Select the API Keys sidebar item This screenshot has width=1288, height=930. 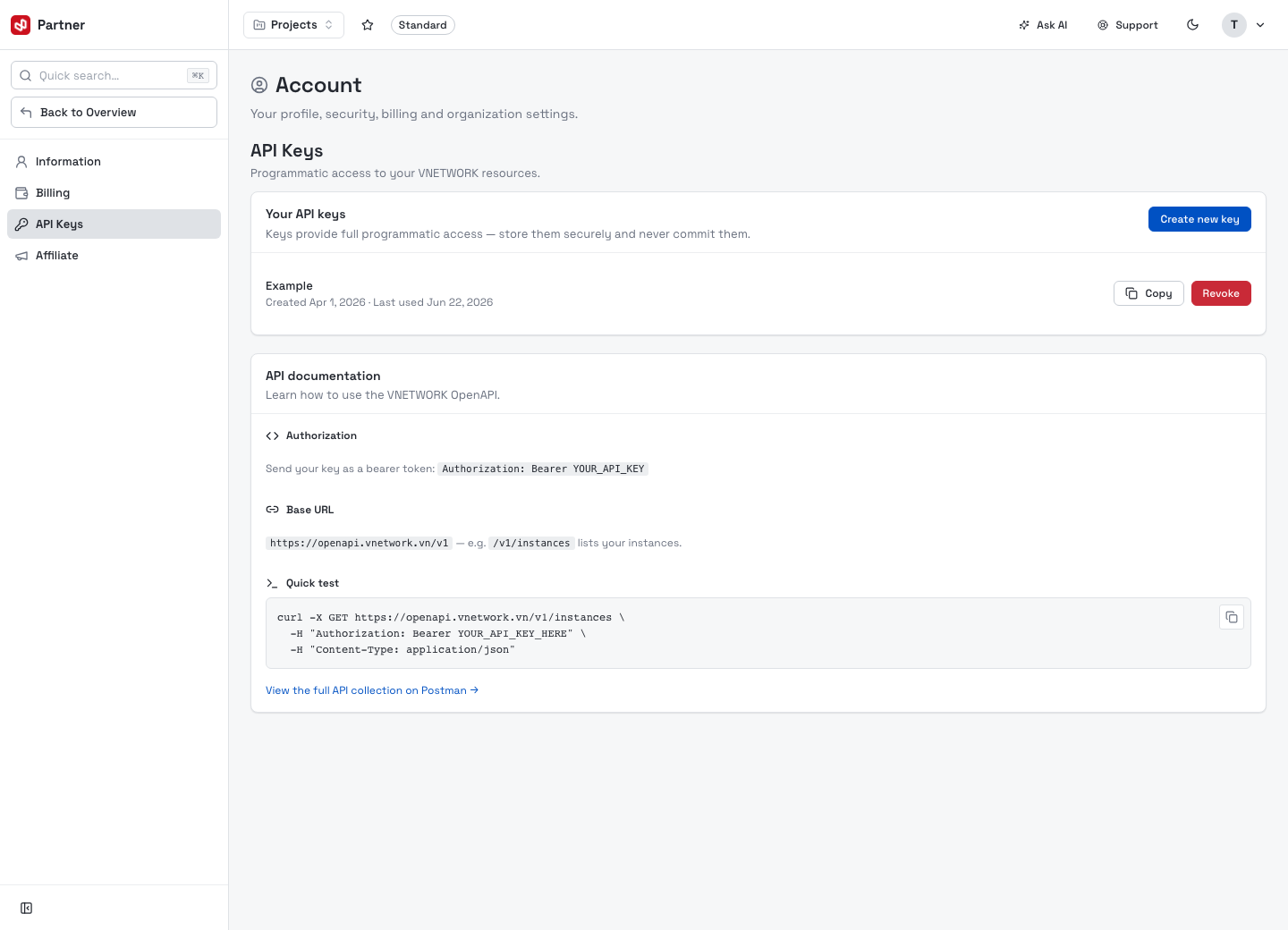(x=114, y=224)
